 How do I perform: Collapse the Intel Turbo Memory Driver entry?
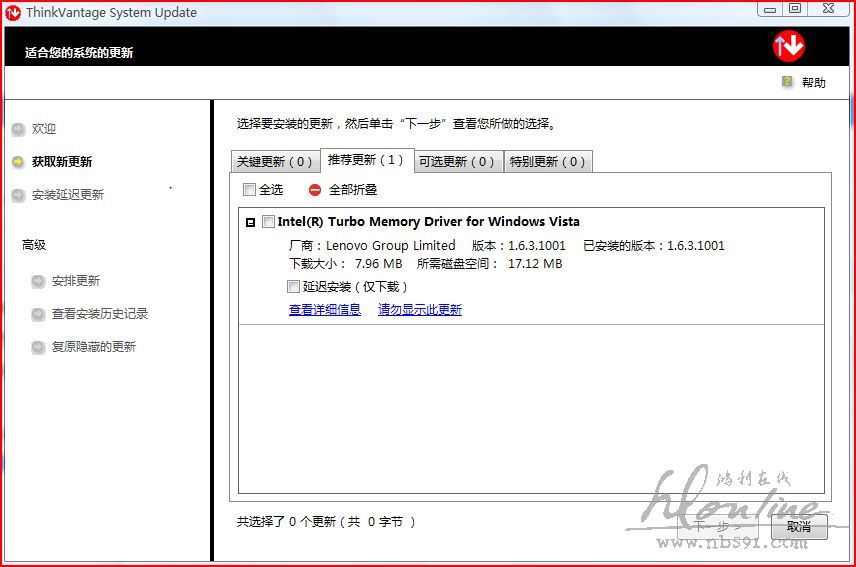coord(250,223)
